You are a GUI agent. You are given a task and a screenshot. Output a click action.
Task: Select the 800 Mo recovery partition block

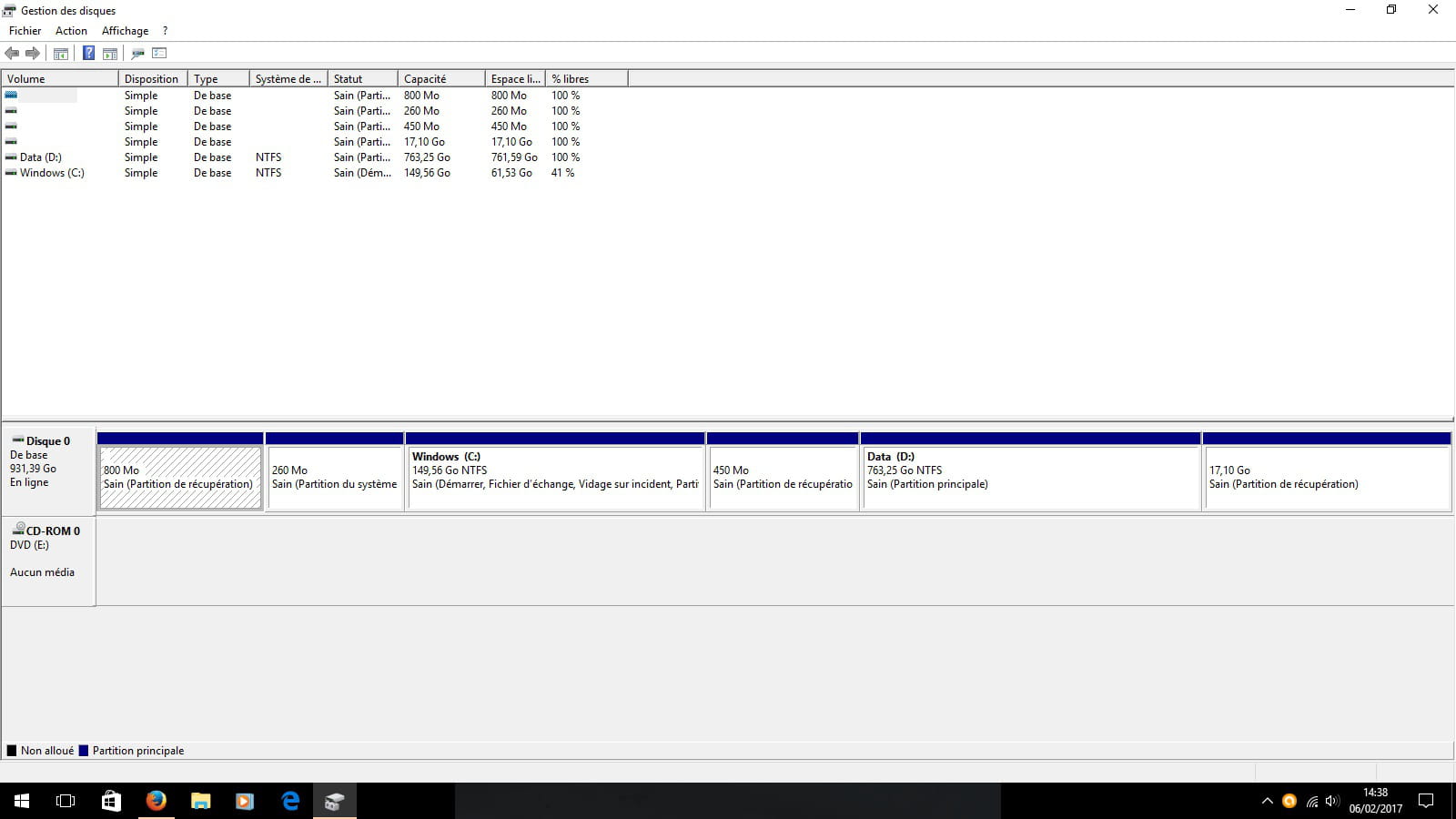pyautogui.click(x=180, y=471)
